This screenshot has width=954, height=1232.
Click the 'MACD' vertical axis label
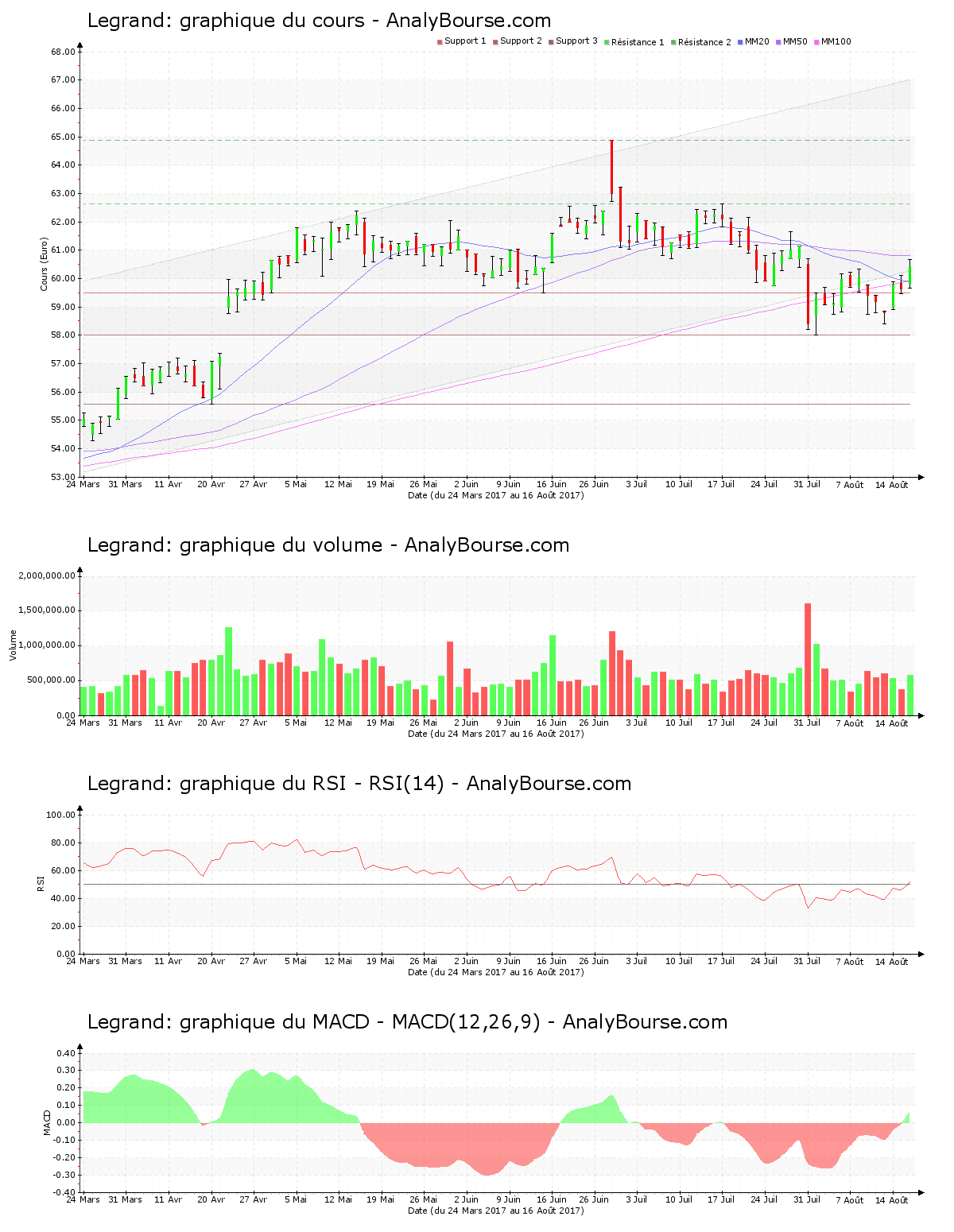tap(48, 1122)
